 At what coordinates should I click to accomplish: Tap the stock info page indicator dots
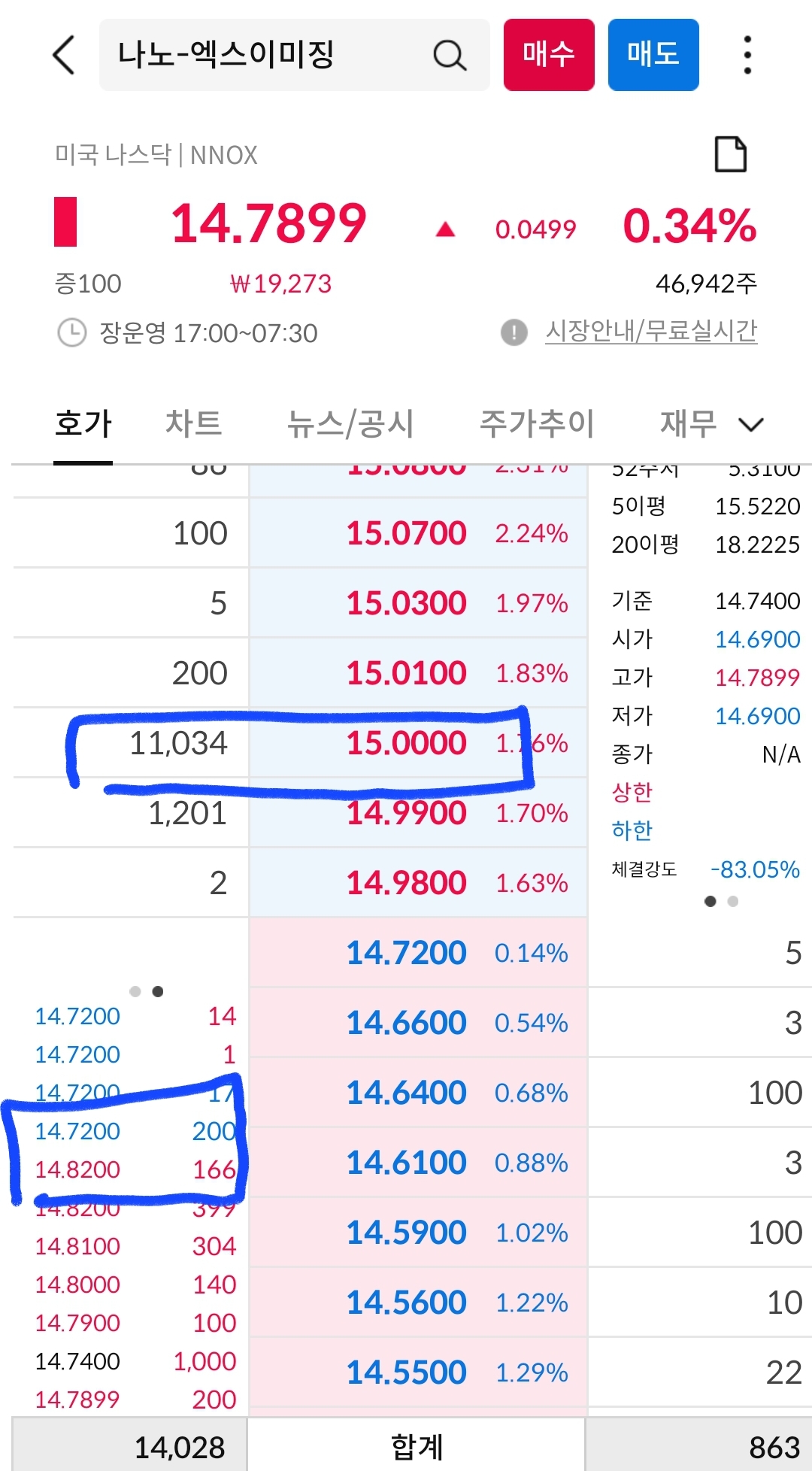pos(721,901)
